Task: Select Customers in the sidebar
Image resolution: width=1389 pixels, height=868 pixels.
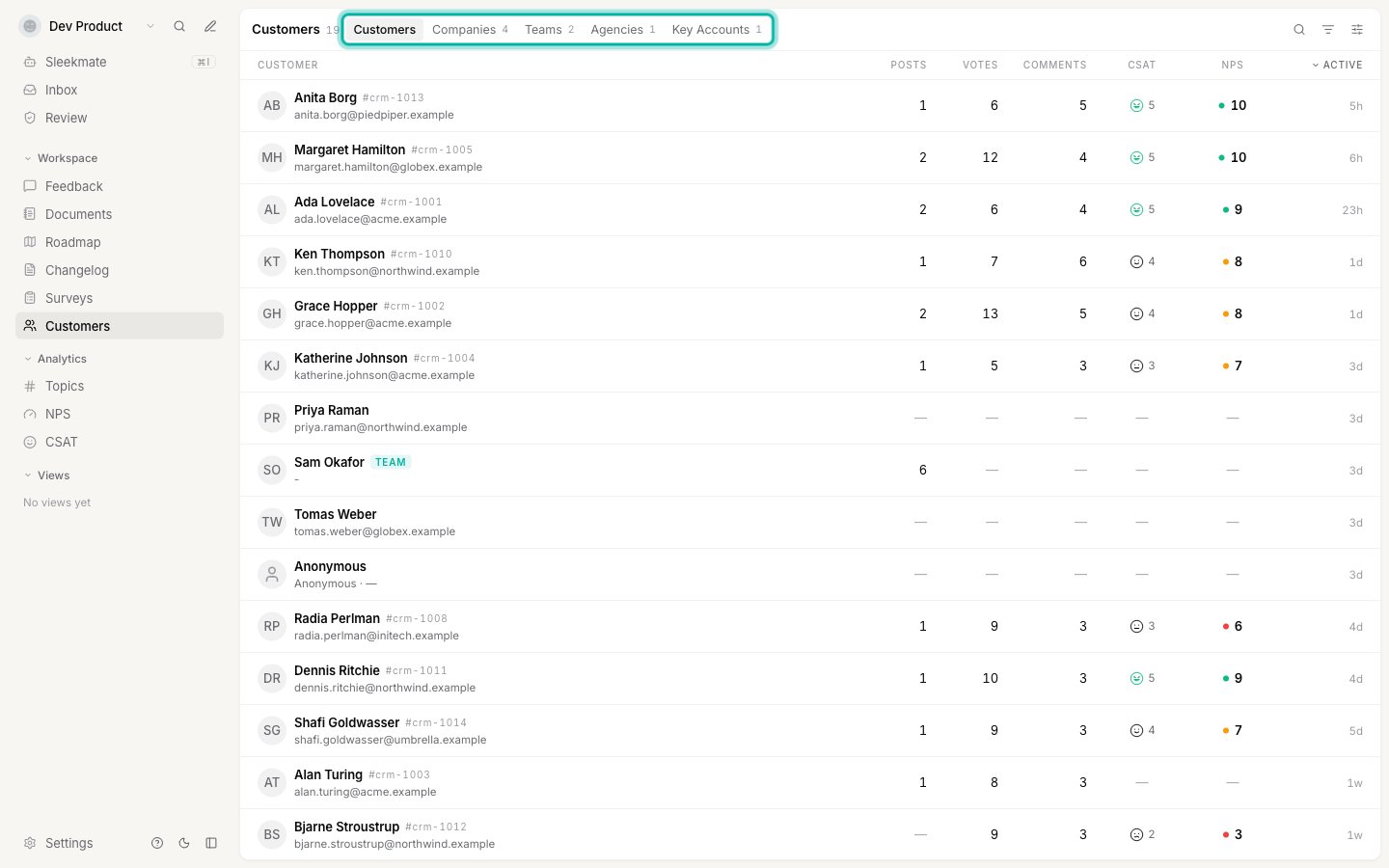Action: [120, 326]
